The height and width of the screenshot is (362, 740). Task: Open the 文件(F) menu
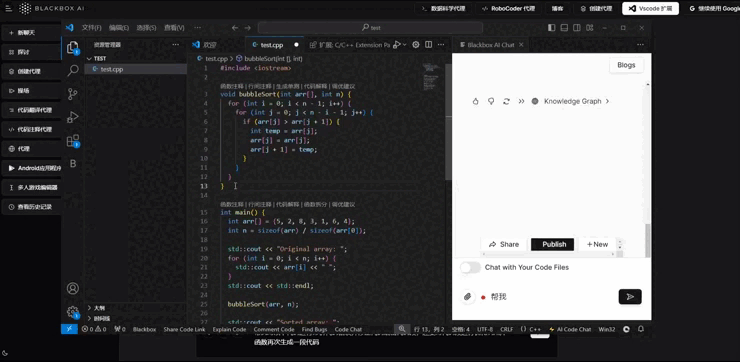[x=92, y=28]
